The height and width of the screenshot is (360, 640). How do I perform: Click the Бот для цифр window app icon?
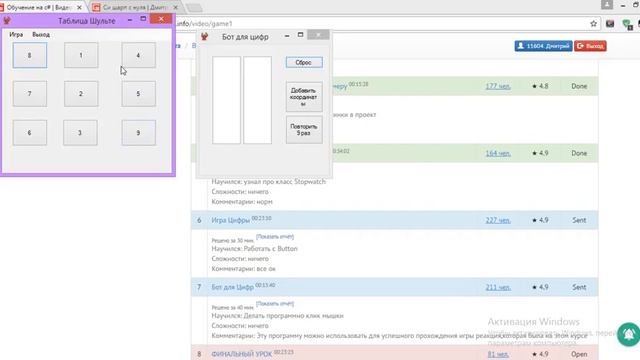coord(204,36)
